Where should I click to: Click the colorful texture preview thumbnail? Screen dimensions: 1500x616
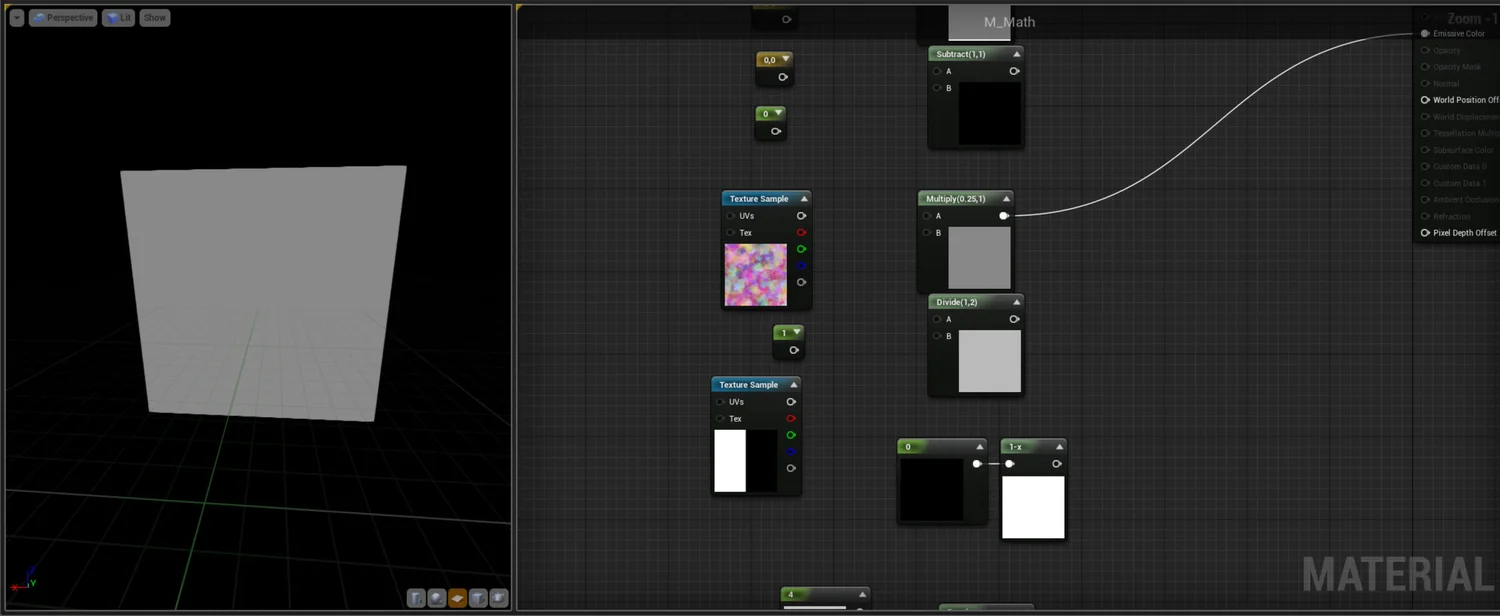(x=755, y=274)
